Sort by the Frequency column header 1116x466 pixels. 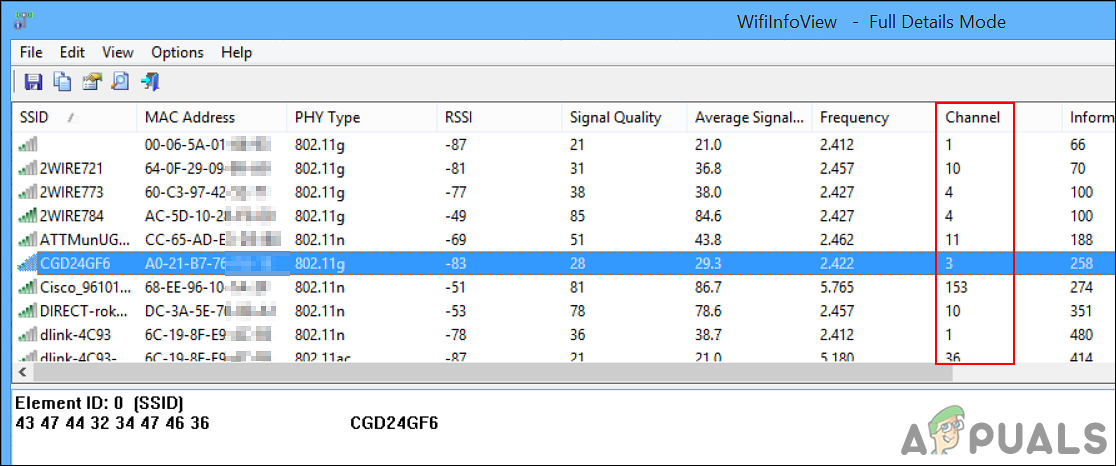(x=874, y=117)
